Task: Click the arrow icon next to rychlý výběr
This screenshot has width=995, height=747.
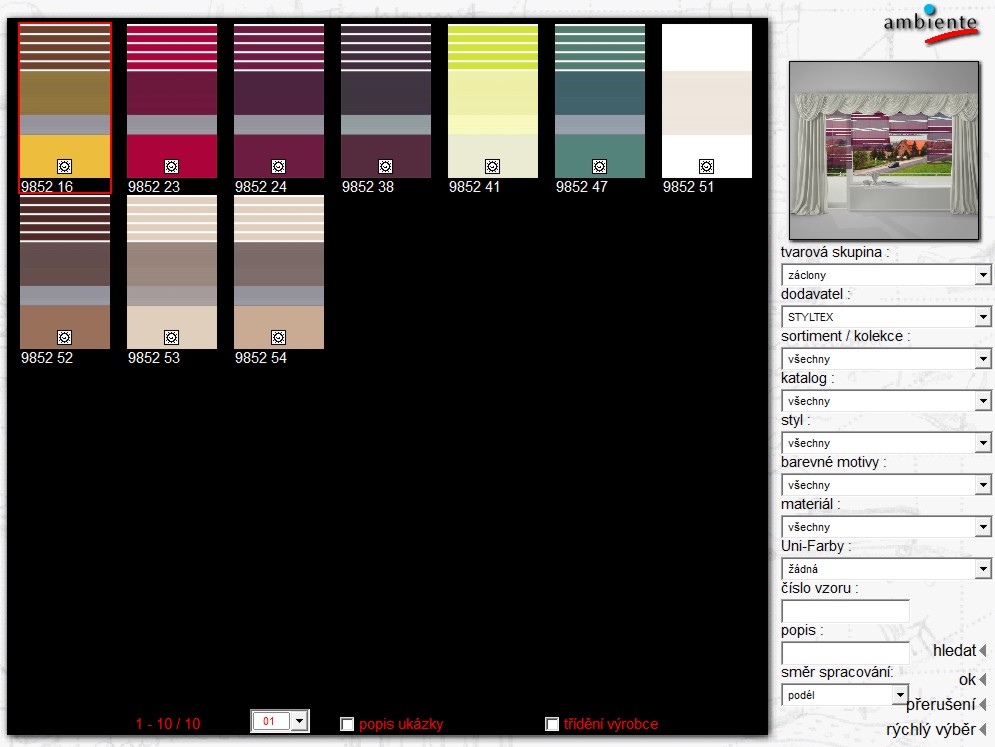Action: pos(982,730)
